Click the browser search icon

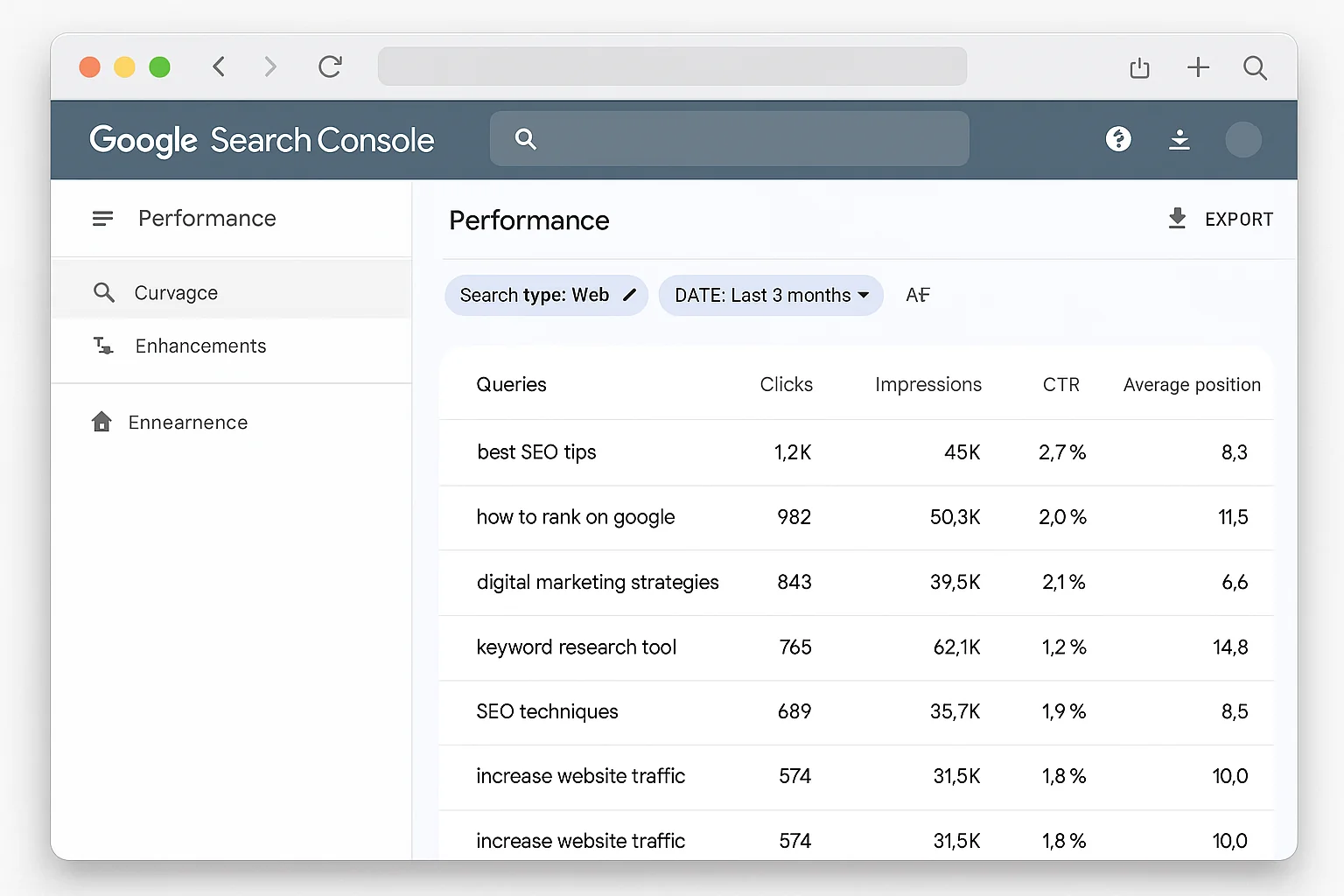(1256, 67)
